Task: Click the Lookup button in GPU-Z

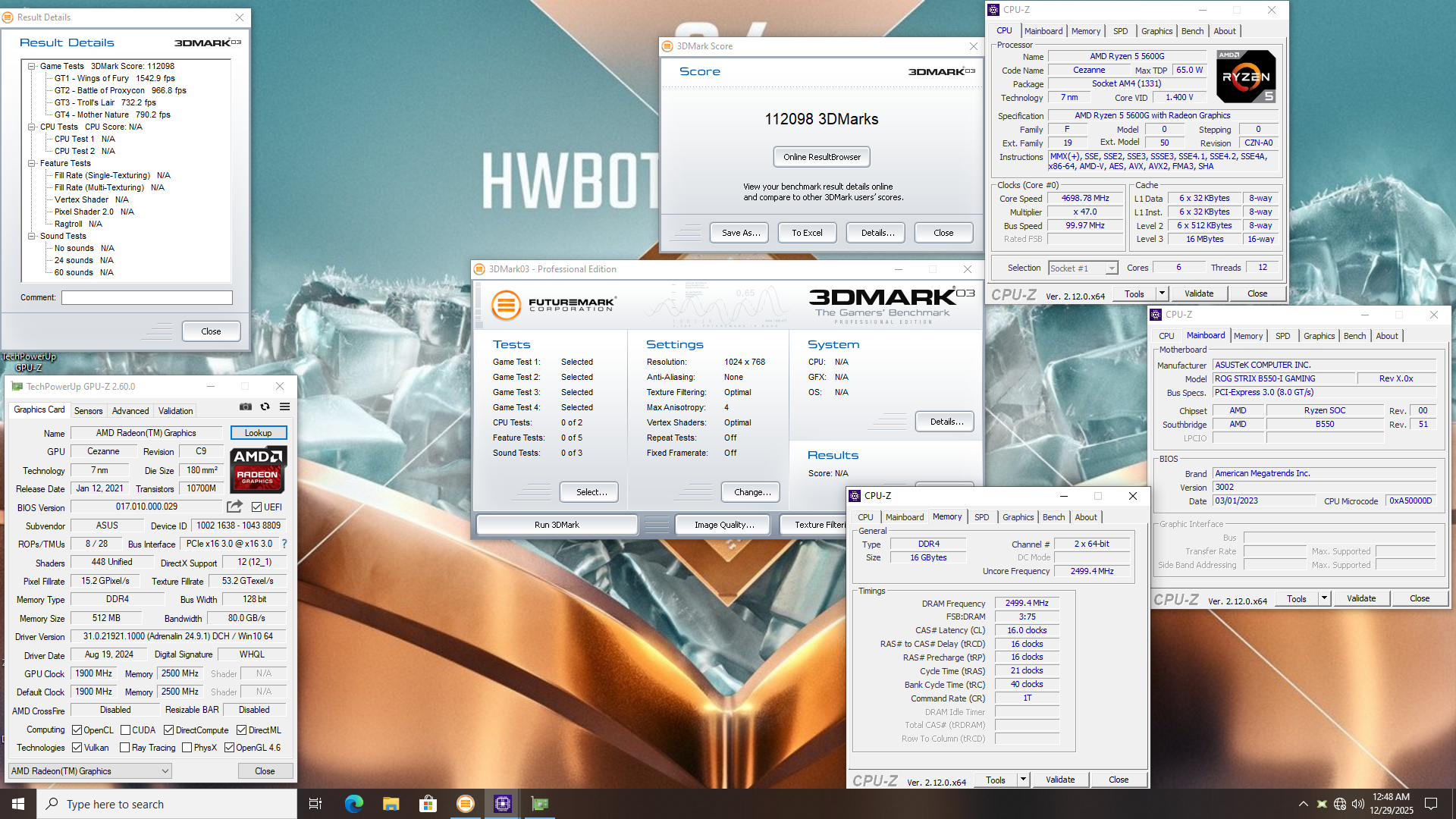Action: (258, 433)
